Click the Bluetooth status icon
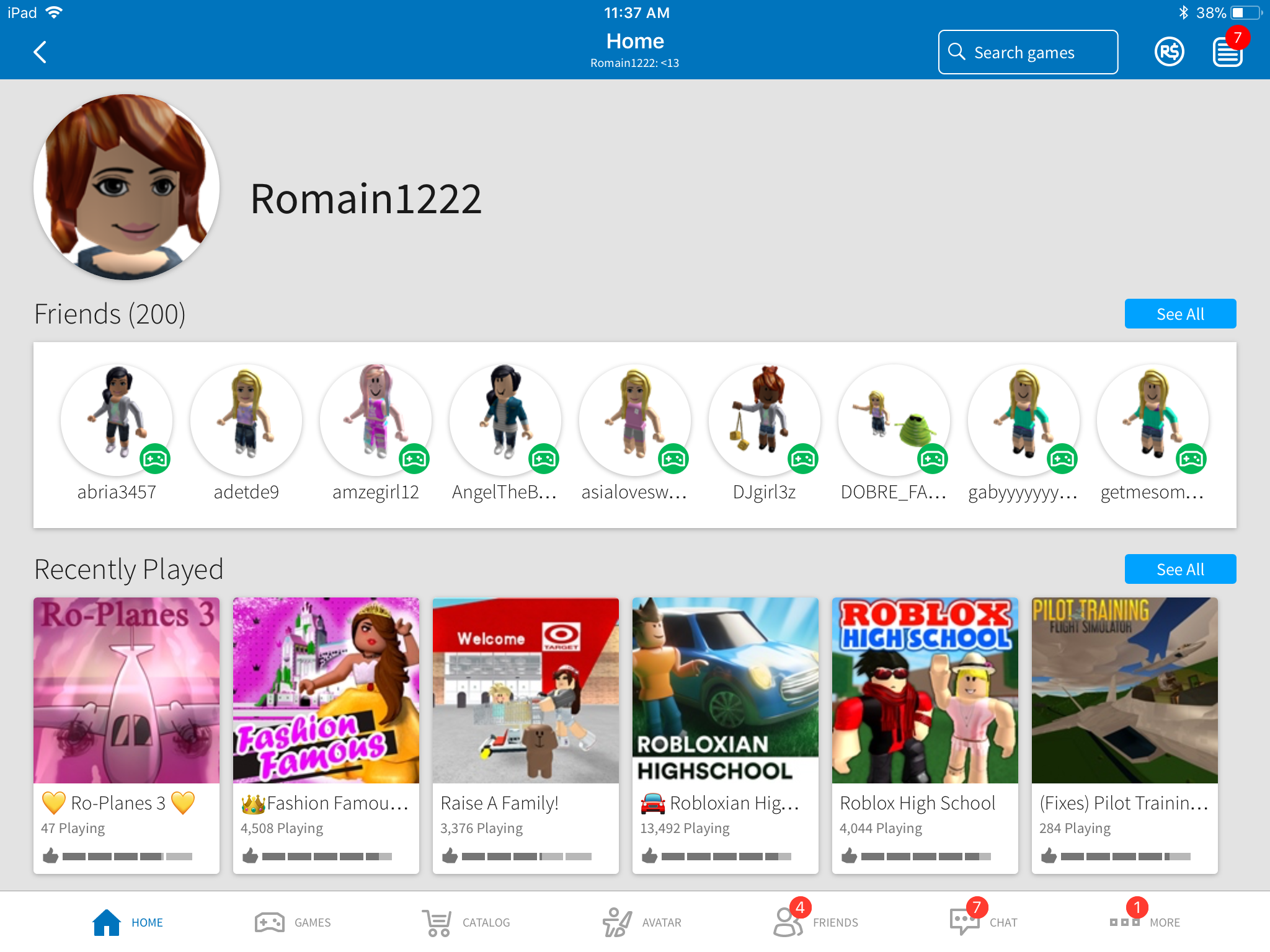The image size is (1270, 952). pyautogui.click(x=1183, y=12)
